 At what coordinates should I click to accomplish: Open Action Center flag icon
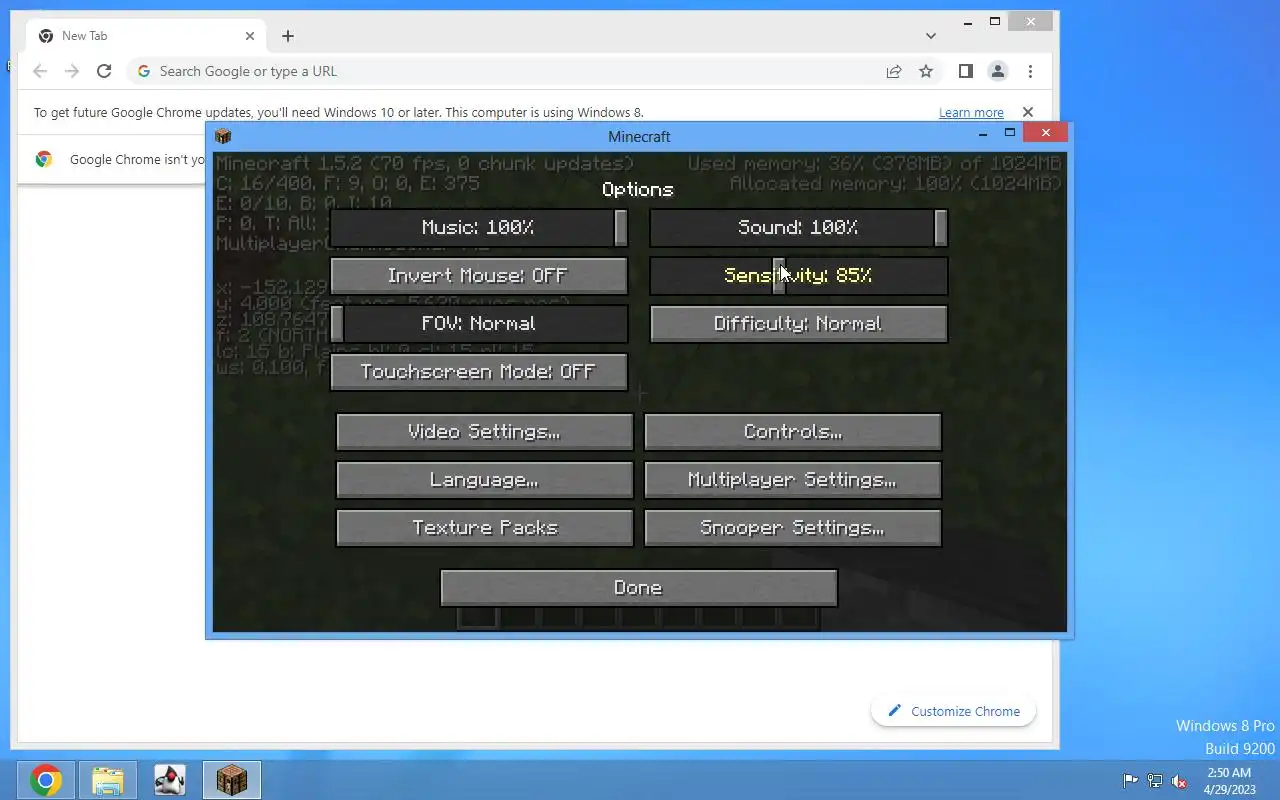(x=1131, y=781)
